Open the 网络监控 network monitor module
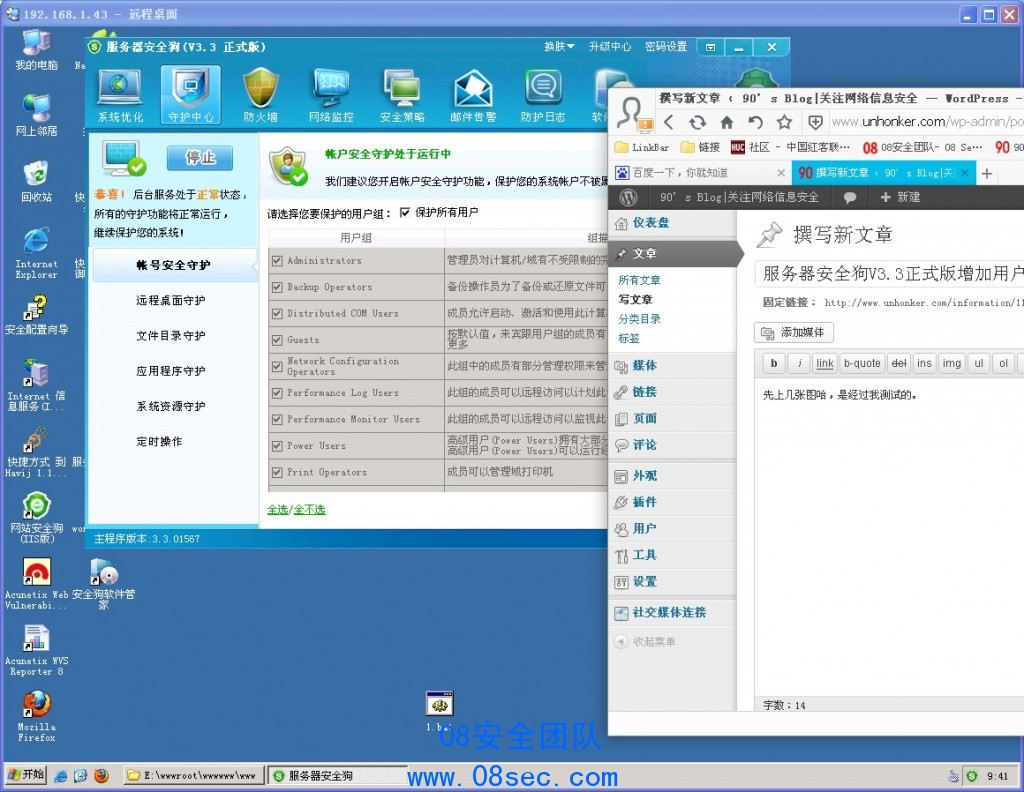The height and width of the screenshot is (792, 1024). (331, 95)
